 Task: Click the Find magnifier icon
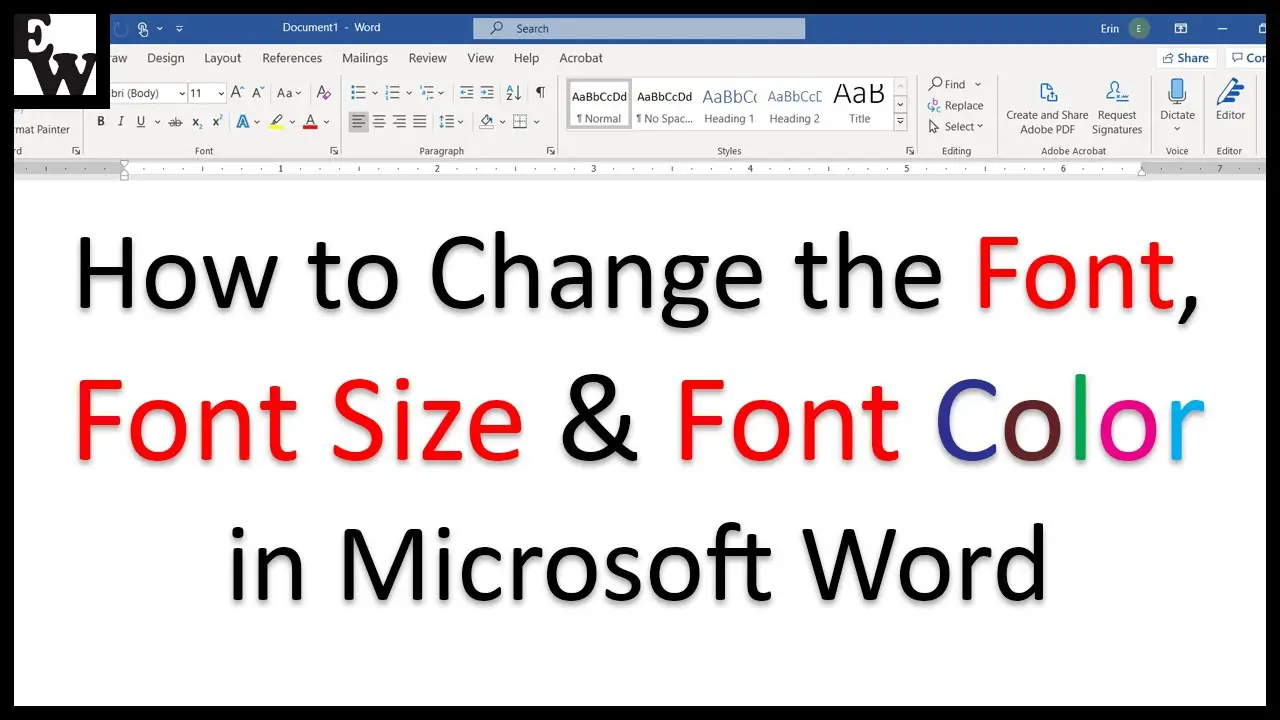tap(935, 84)
